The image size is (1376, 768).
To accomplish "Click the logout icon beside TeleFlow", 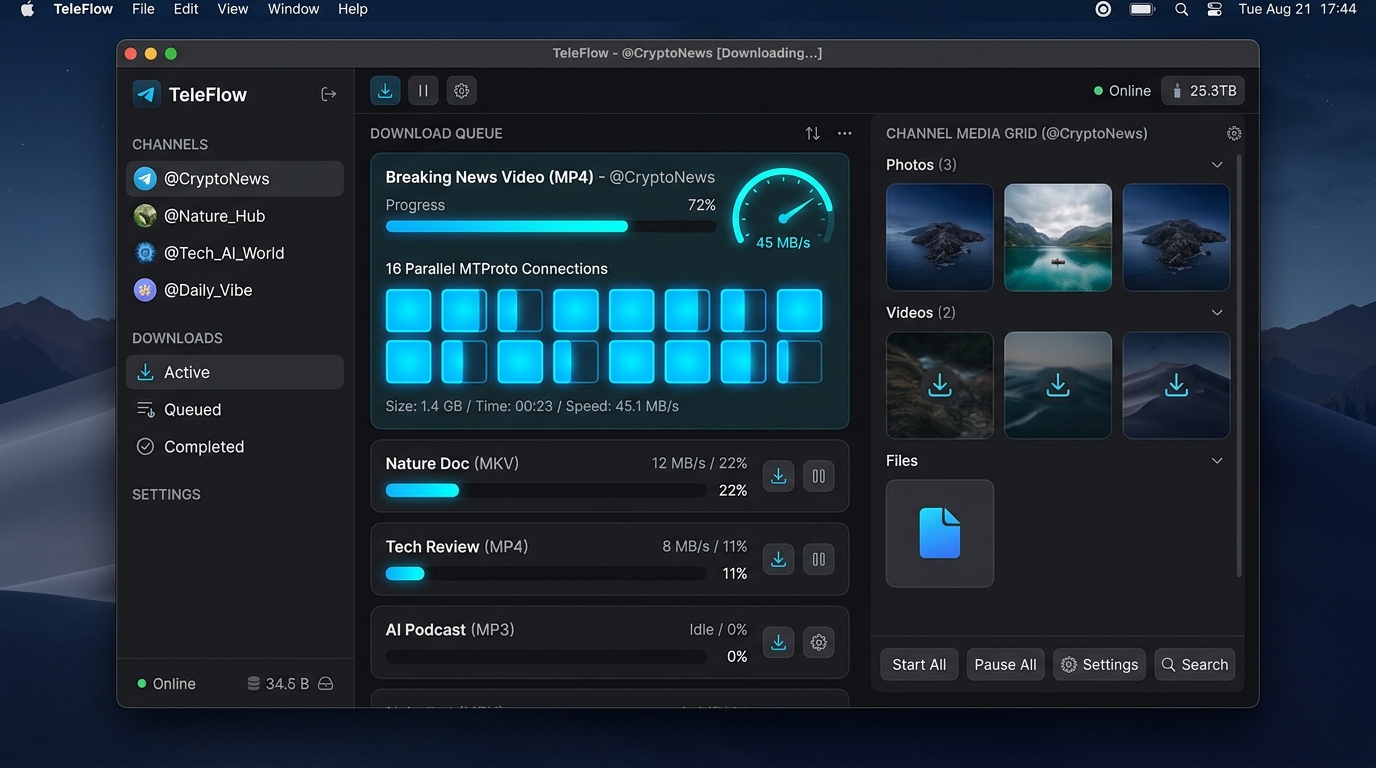I will click(328, 94).
